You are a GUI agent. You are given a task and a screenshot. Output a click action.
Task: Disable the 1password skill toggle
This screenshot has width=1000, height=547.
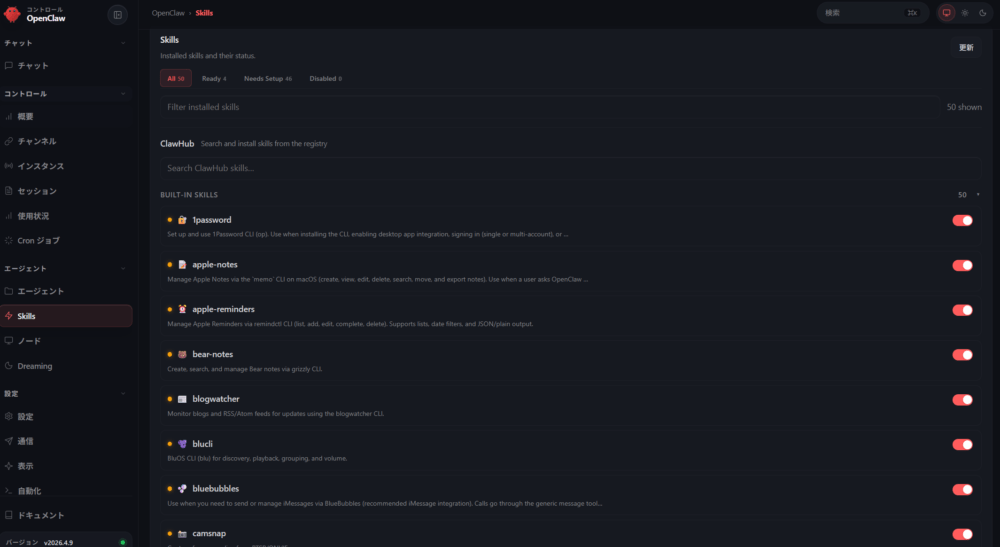[962, 220]
